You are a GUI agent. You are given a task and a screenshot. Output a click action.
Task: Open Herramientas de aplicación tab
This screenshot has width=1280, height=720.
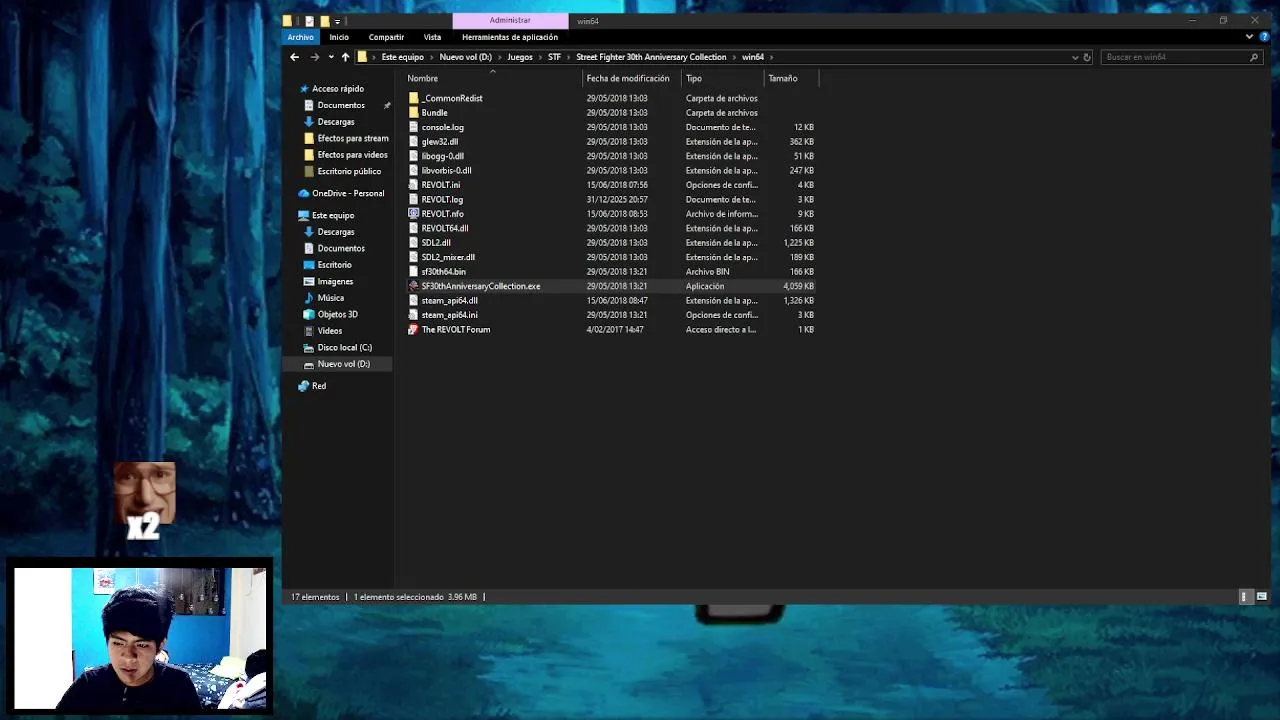coord(510,37)
